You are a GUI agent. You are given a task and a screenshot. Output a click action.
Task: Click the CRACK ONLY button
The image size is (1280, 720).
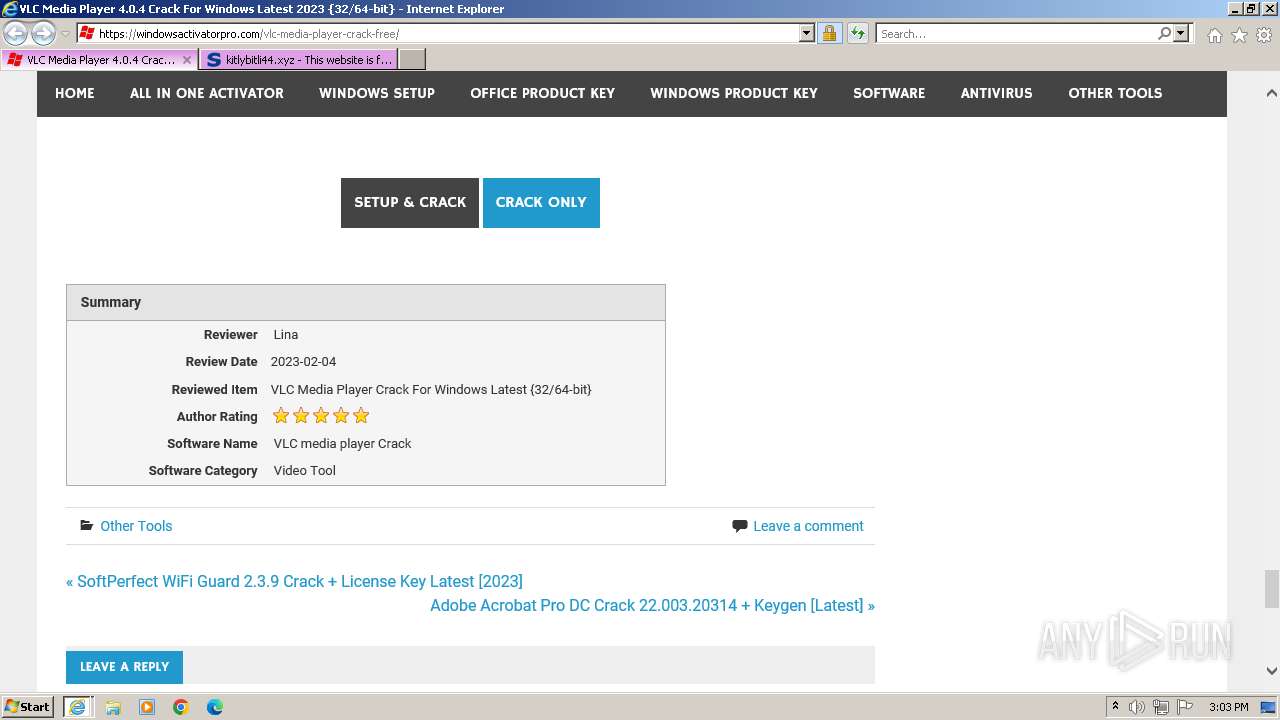[541, 203]
